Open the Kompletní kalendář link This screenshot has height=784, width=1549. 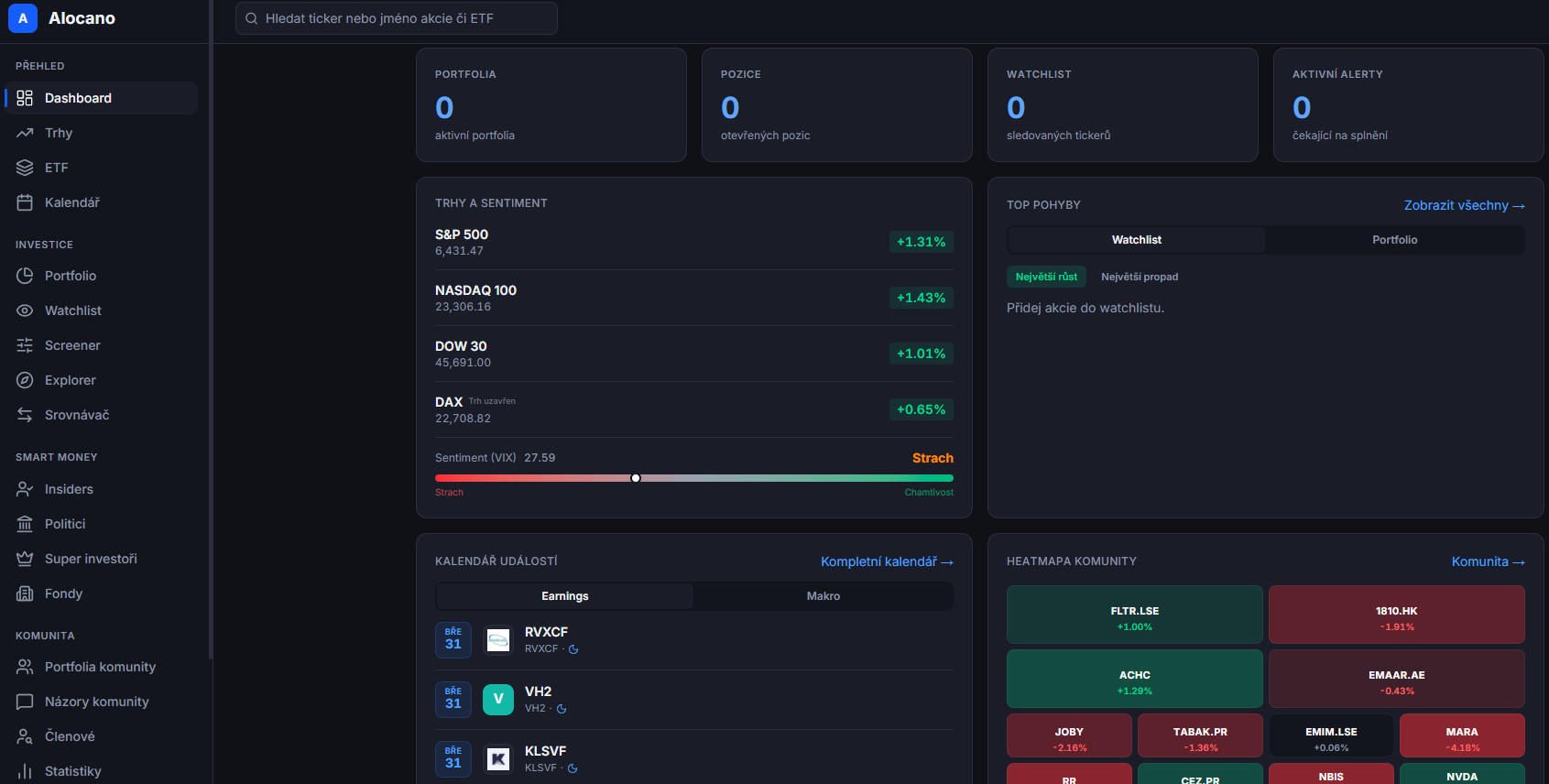(886, 561)
